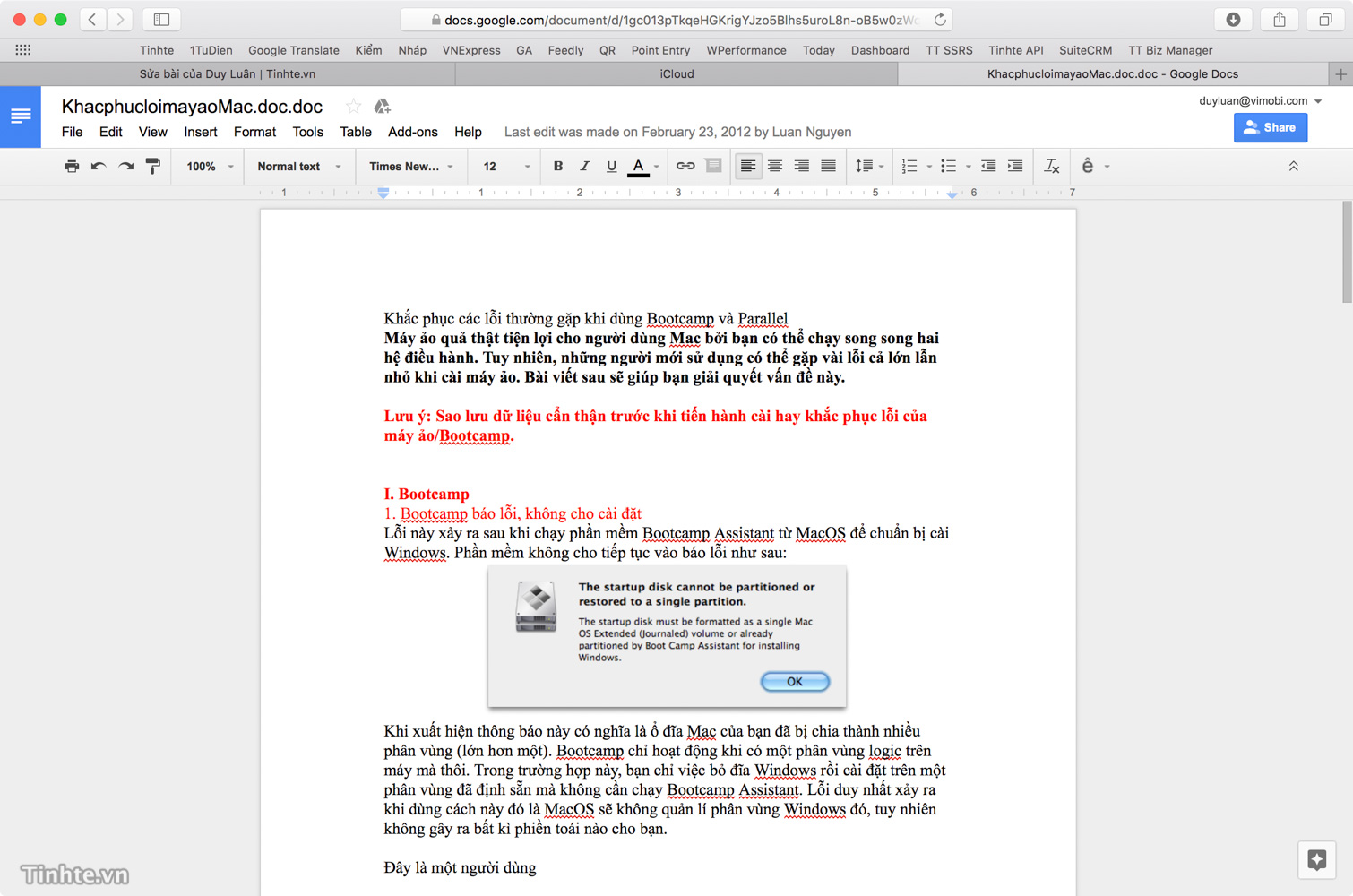Open the zoom level 100% dropdown
The image size is (1353, 896).
pyautogui.click(x=210, y=166)
